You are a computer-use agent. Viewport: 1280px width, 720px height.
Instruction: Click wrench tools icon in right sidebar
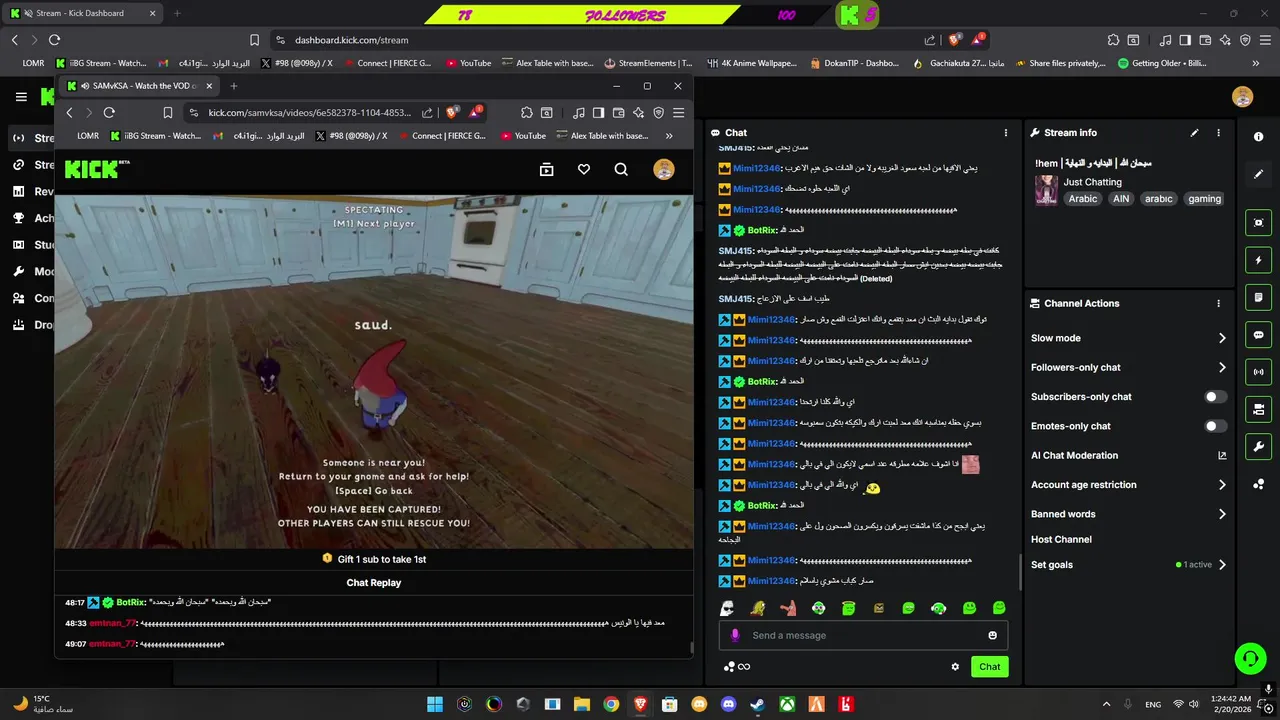click(x=1258, y=447)
